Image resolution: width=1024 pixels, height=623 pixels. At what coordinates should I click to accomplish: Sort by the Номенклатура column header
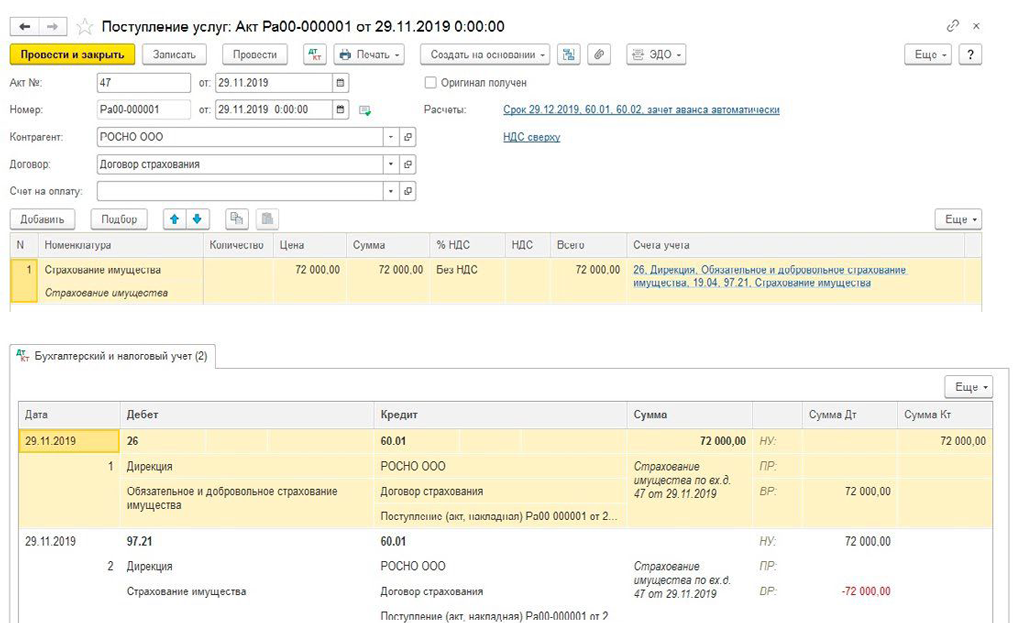click(121, 245)
